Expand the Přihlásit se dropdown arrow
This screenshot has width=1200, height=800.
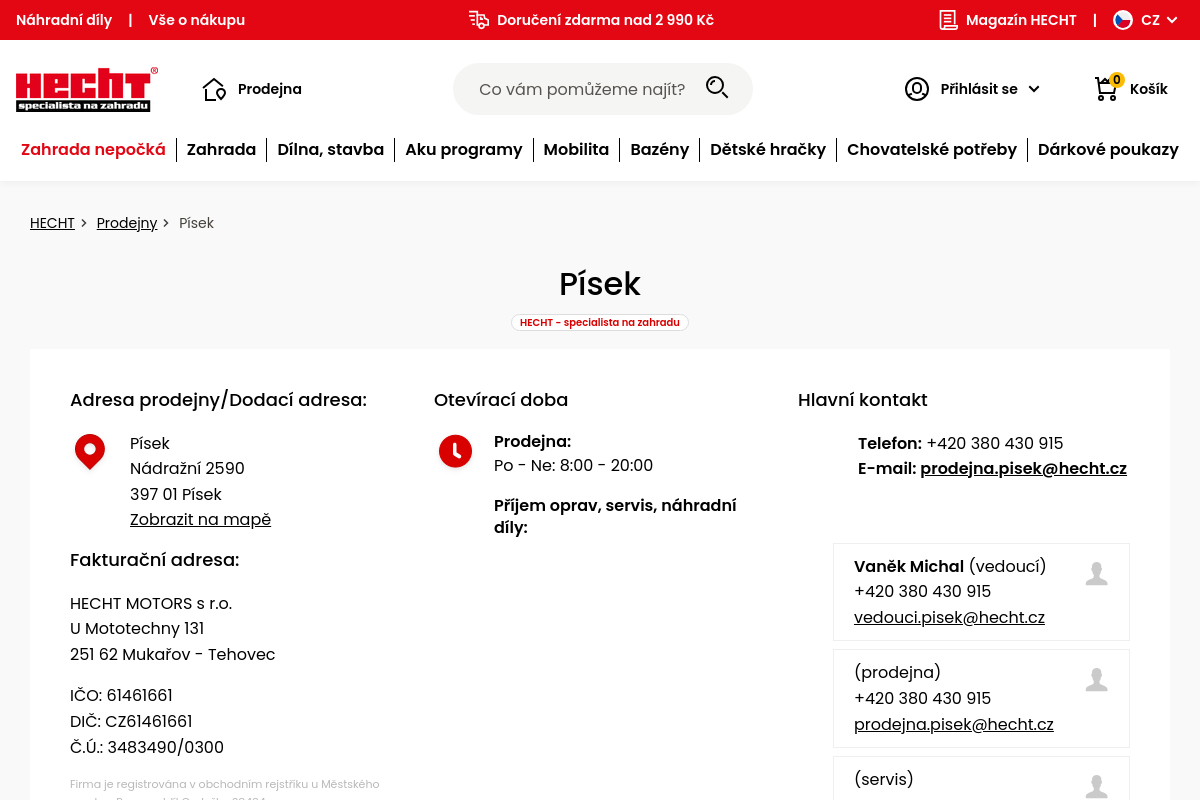tap(1034, 89)
